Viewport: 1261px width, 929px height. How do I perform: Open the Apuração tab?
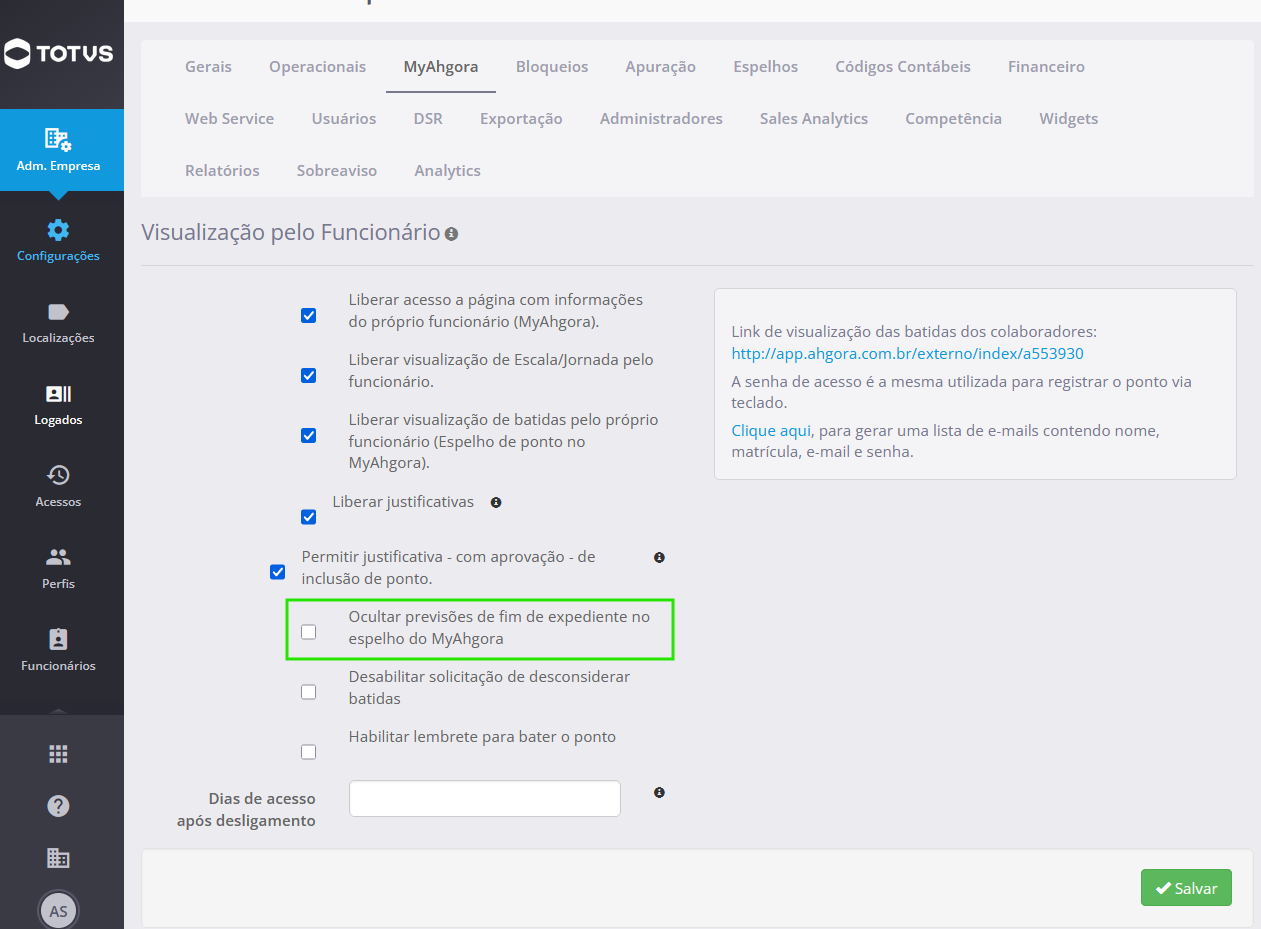(x=661, y=67)
